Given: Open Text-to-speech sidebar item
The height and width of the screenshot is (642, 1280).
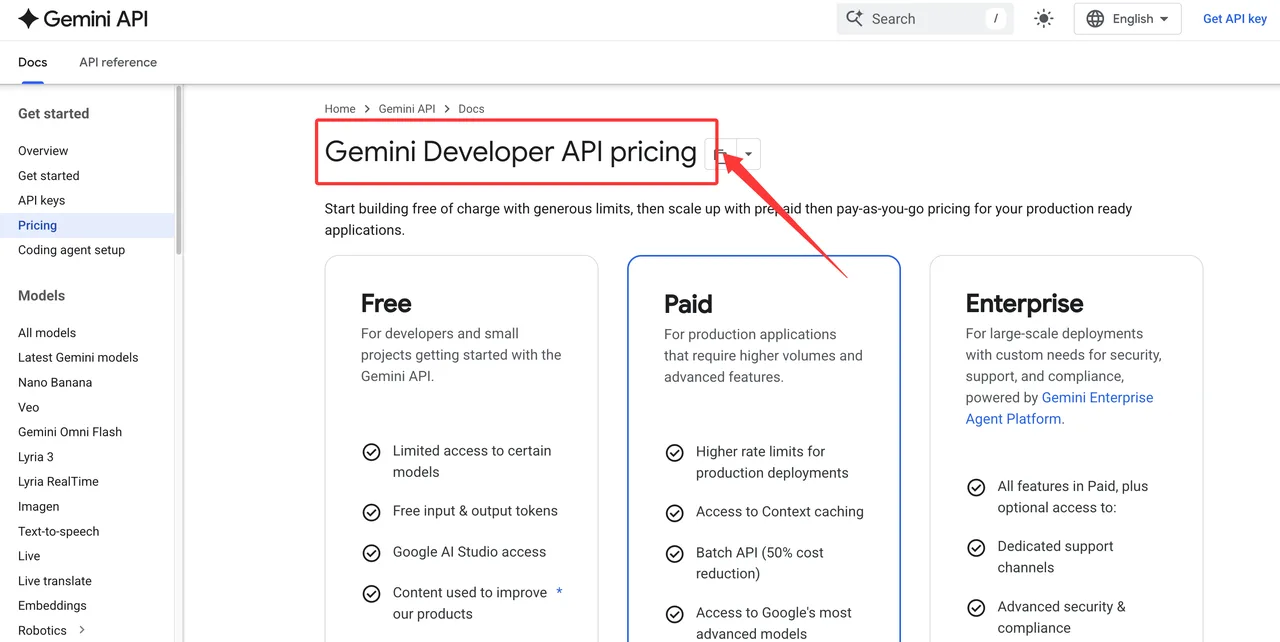Looking at the screenshot, I should (59, 531).
